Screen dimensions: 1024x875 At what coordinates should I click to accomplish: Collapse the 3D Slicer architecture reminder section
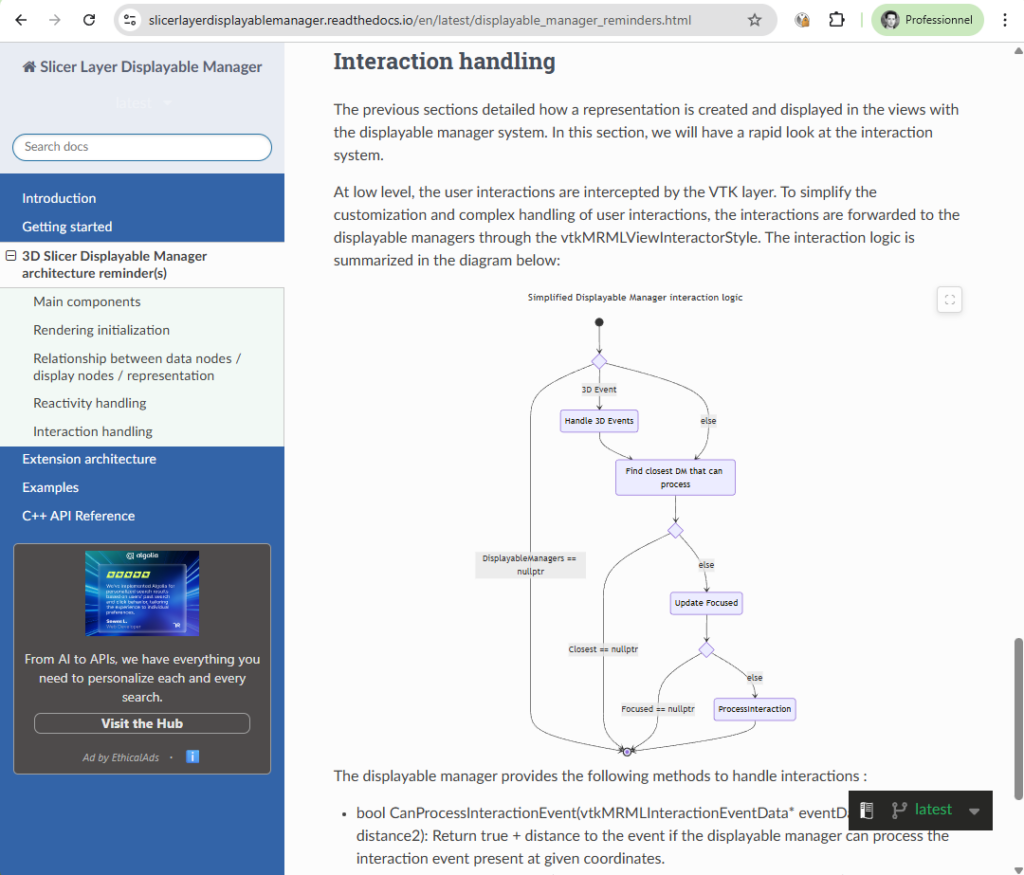pos(11,256)
